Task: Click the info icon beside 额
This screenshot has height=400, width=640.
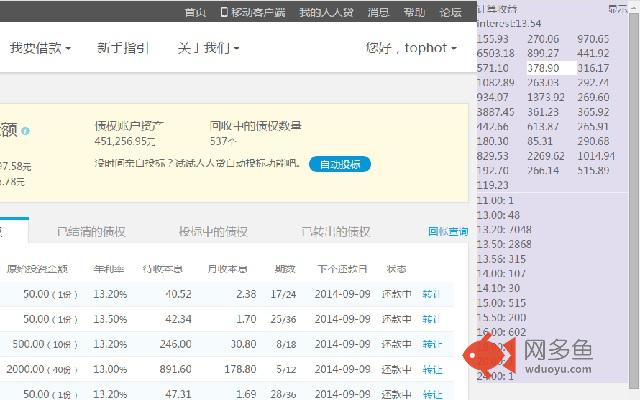Action: point(25,131)
